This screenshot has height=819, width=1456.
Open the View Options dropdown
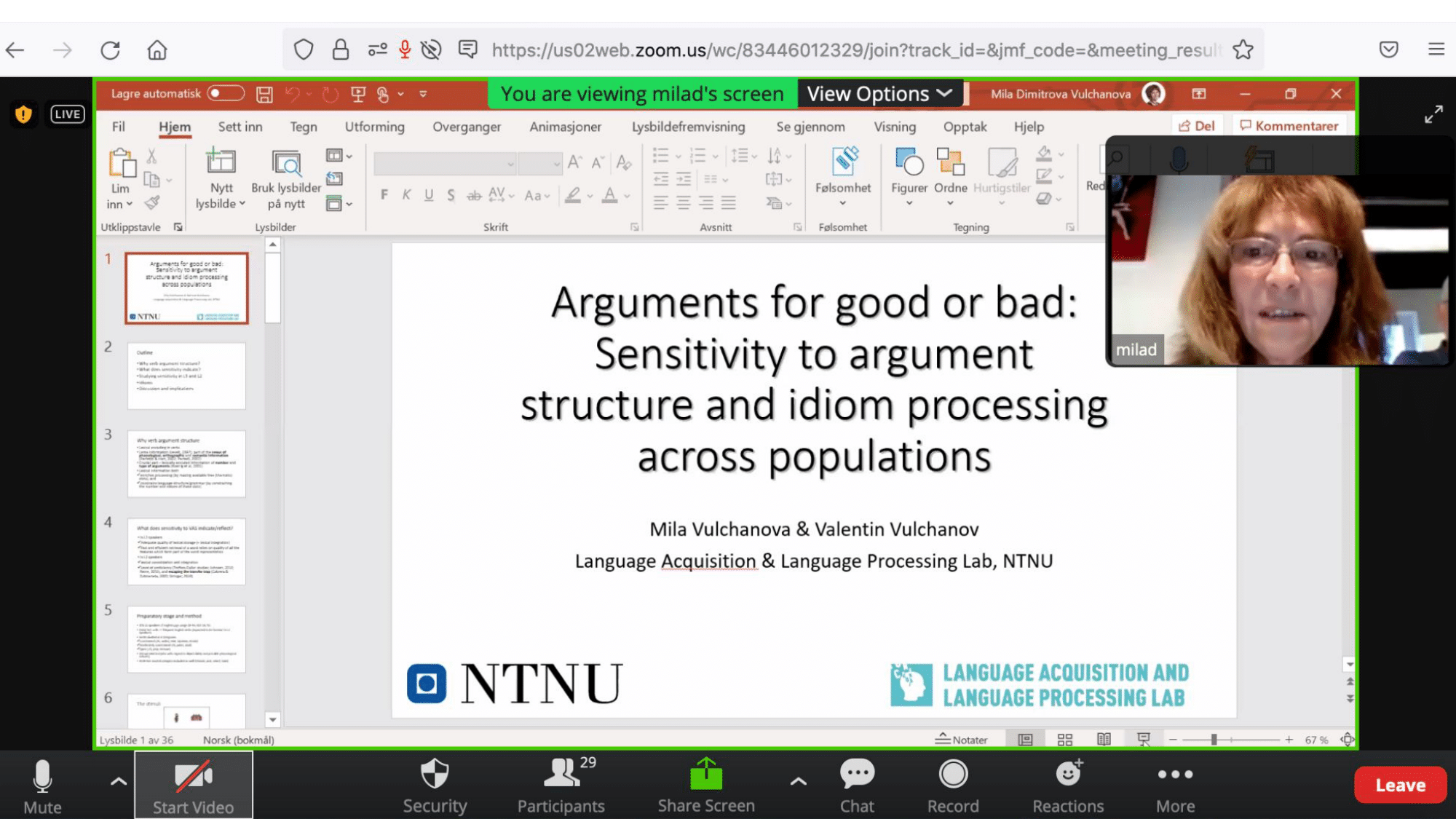pos(879,94)
